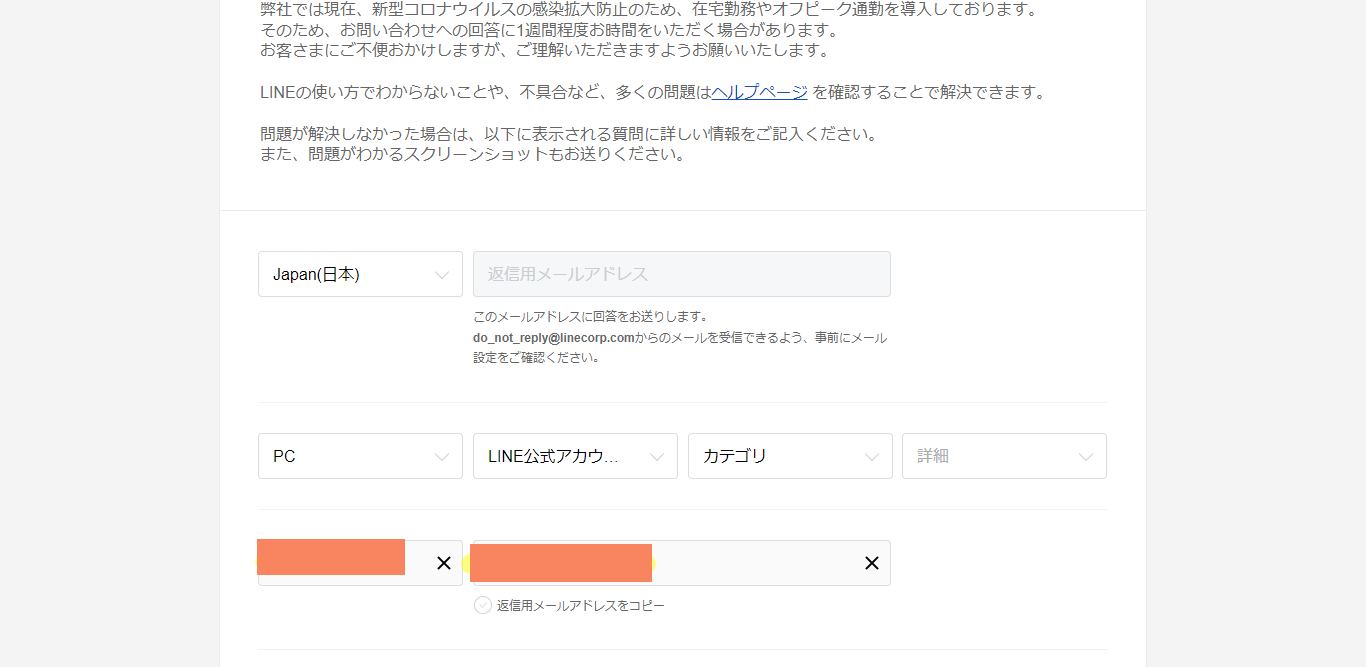Click the chevron arrow beside カテゴリ
The width and height of the screenshot is (1366, 667).
[871, 457]
